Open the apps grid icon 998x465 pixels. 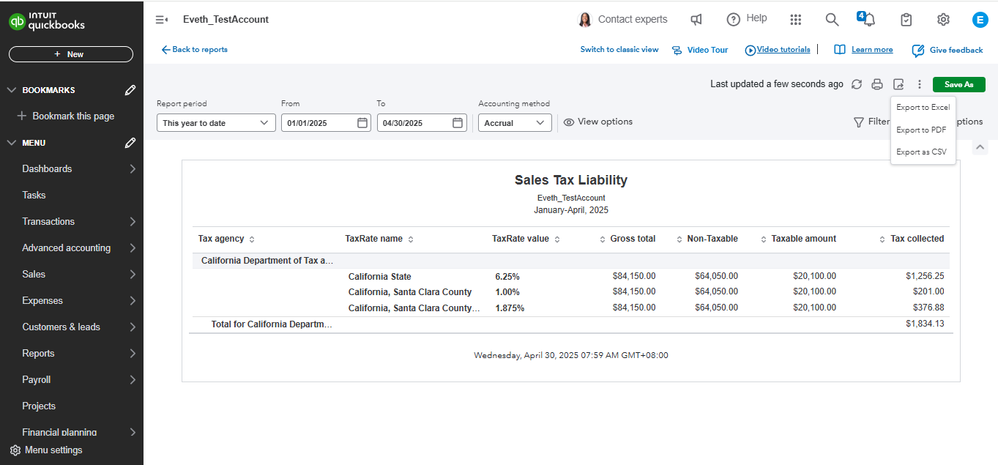pos(796,20)
